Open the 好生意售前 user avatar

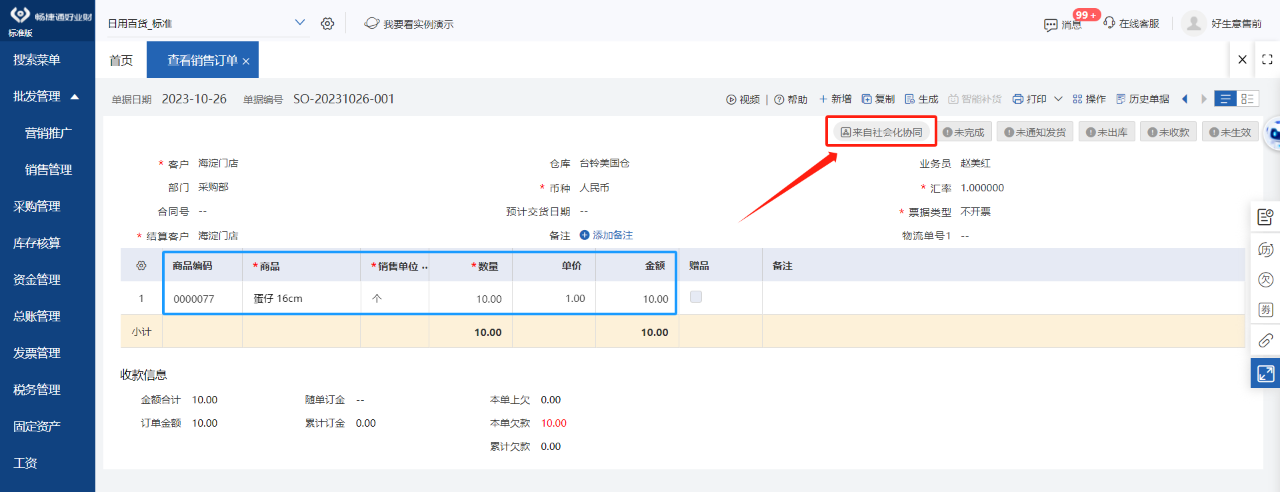tap(1193, 23)
